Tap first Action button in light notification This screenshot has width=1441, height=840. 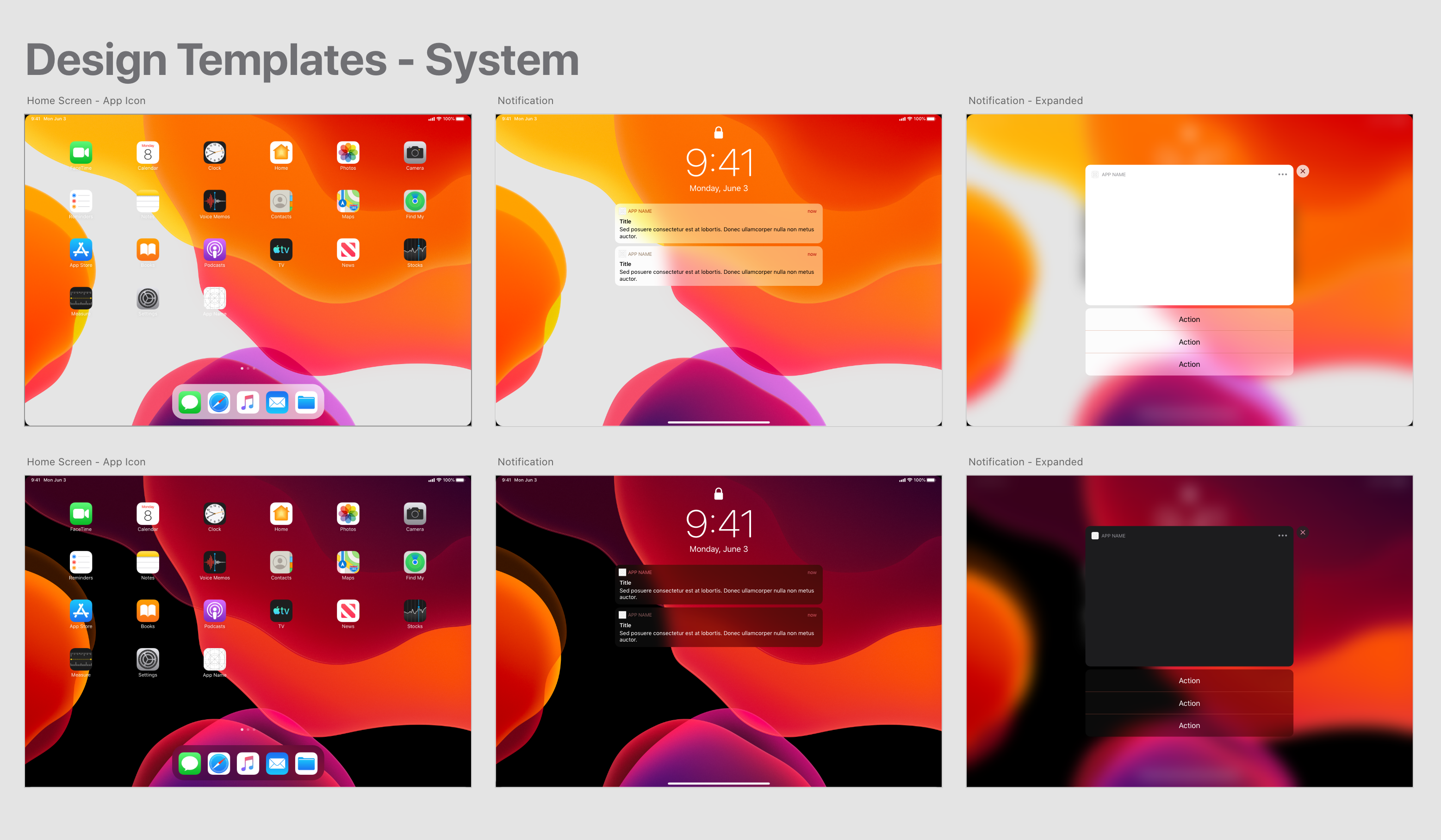[1189, 320]
